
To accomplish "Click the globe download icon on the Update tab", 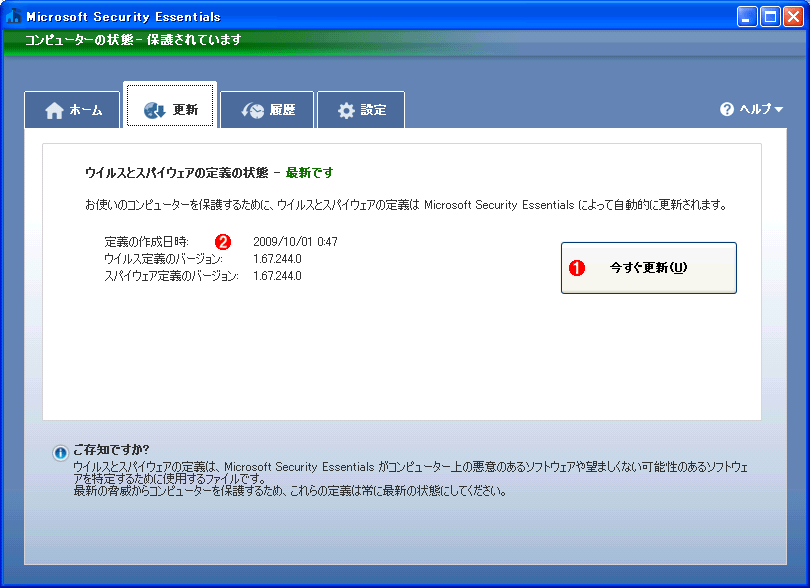I will coord(154,110).
